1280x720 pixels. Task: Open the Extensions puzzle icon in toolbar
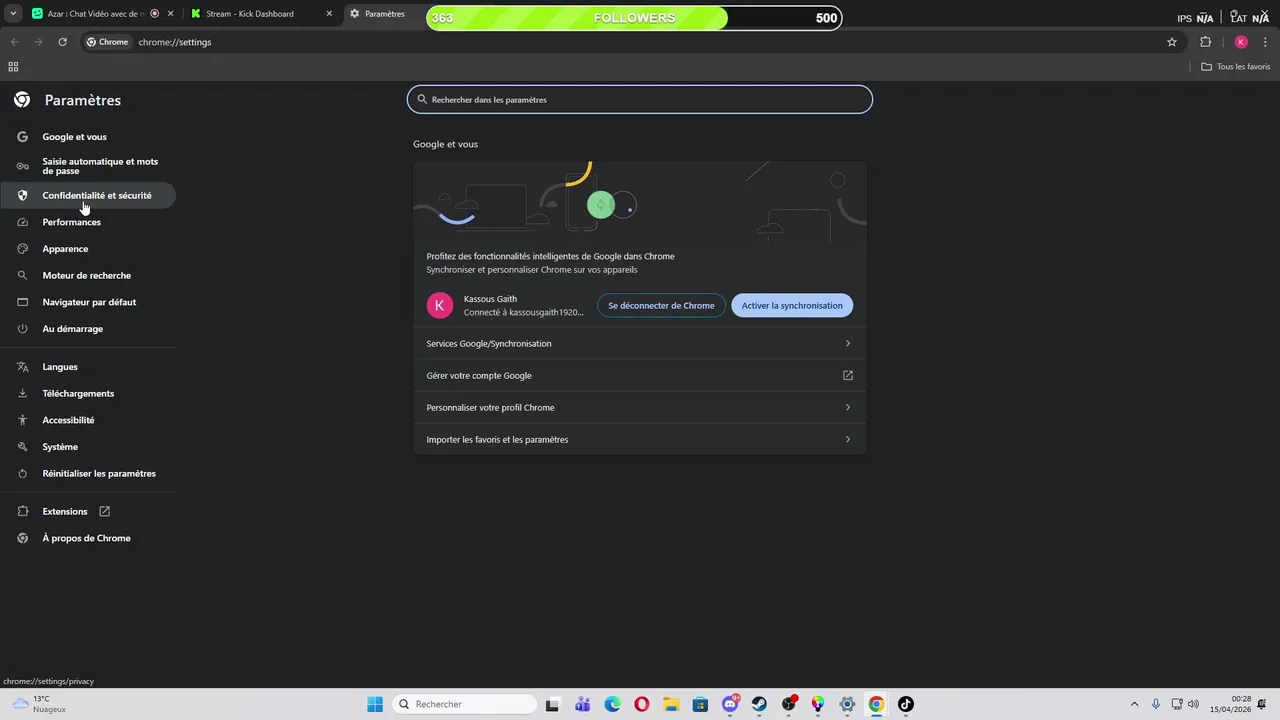1205,42
